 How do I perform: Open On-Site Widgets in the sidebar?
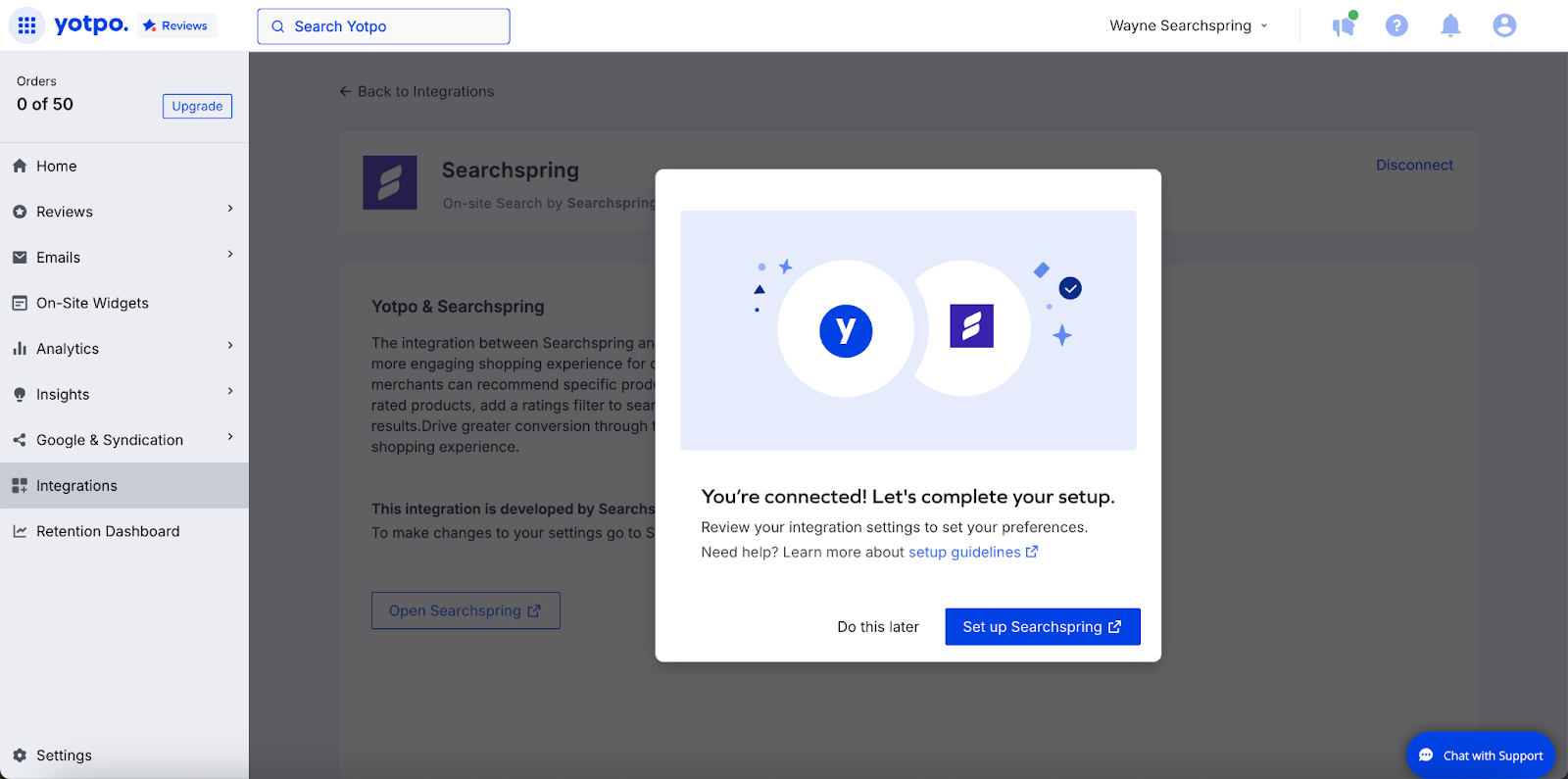click(x=124, y=303)
